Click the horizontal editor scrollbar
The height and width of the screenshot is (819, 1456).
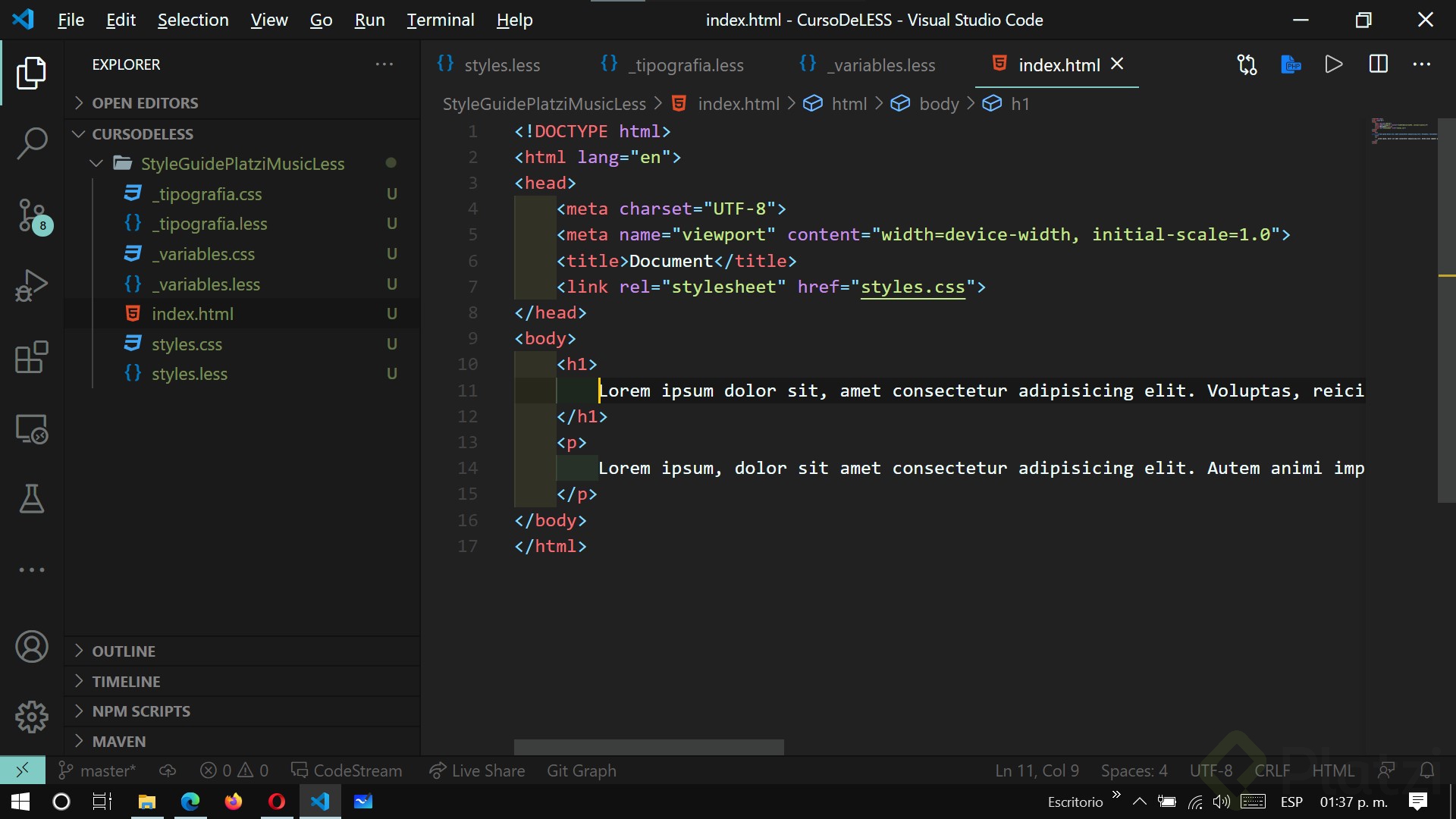coord(648,747)
